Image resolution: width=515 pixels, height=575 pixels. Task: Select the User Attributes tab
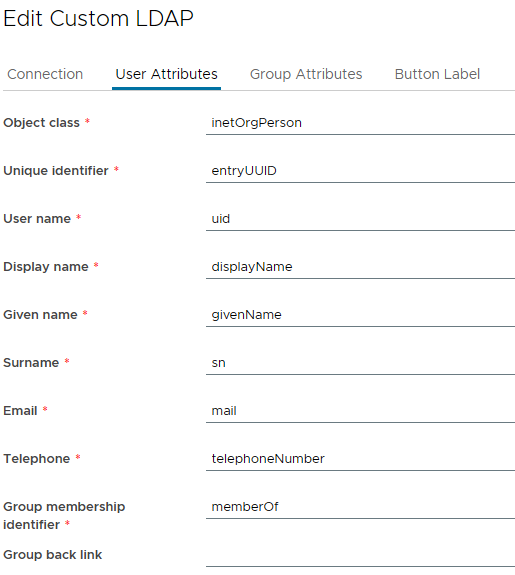click(x=167, y=74)
